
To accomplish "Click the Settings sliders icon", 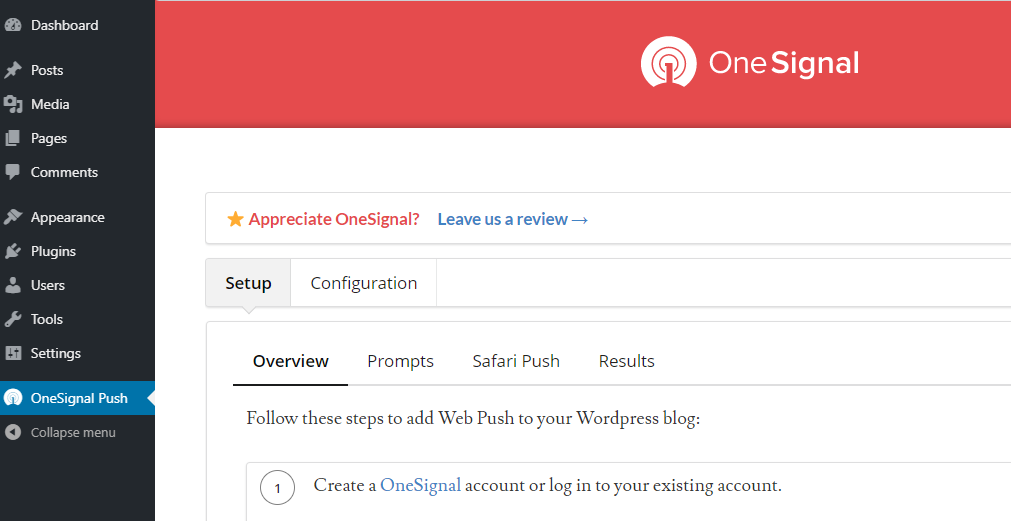I will tap(13, 353).
